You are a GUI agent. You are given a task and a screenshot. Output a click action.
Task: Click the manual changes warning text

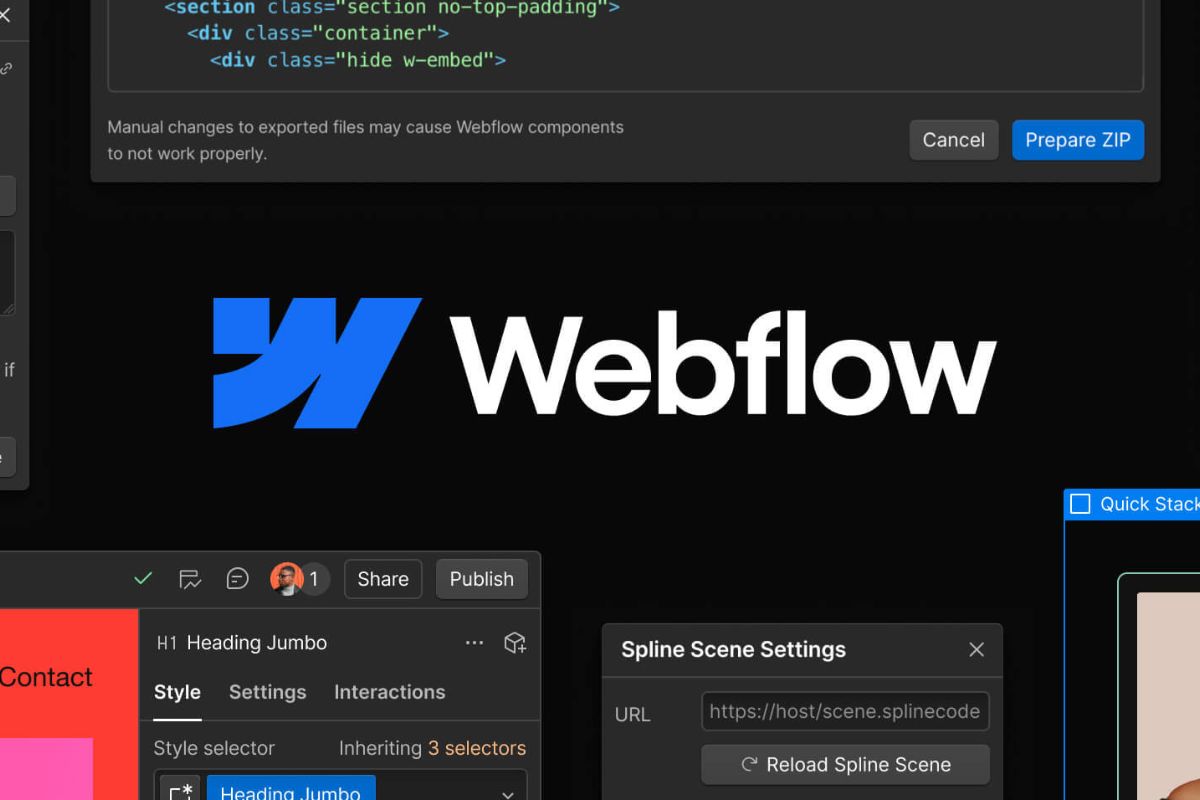tap(366, 140)
